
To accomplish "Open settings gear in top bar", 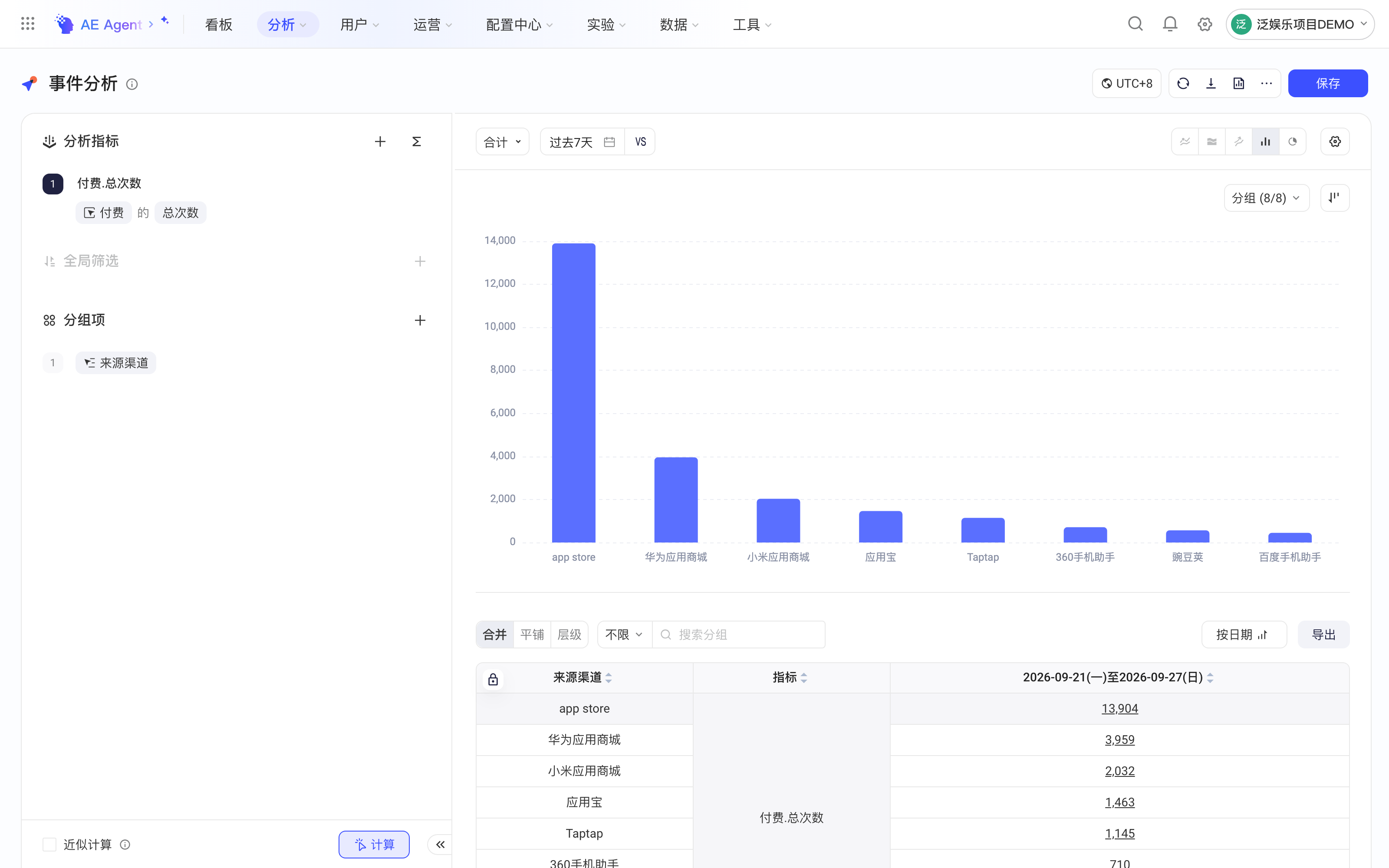I will coord(1205,24).
